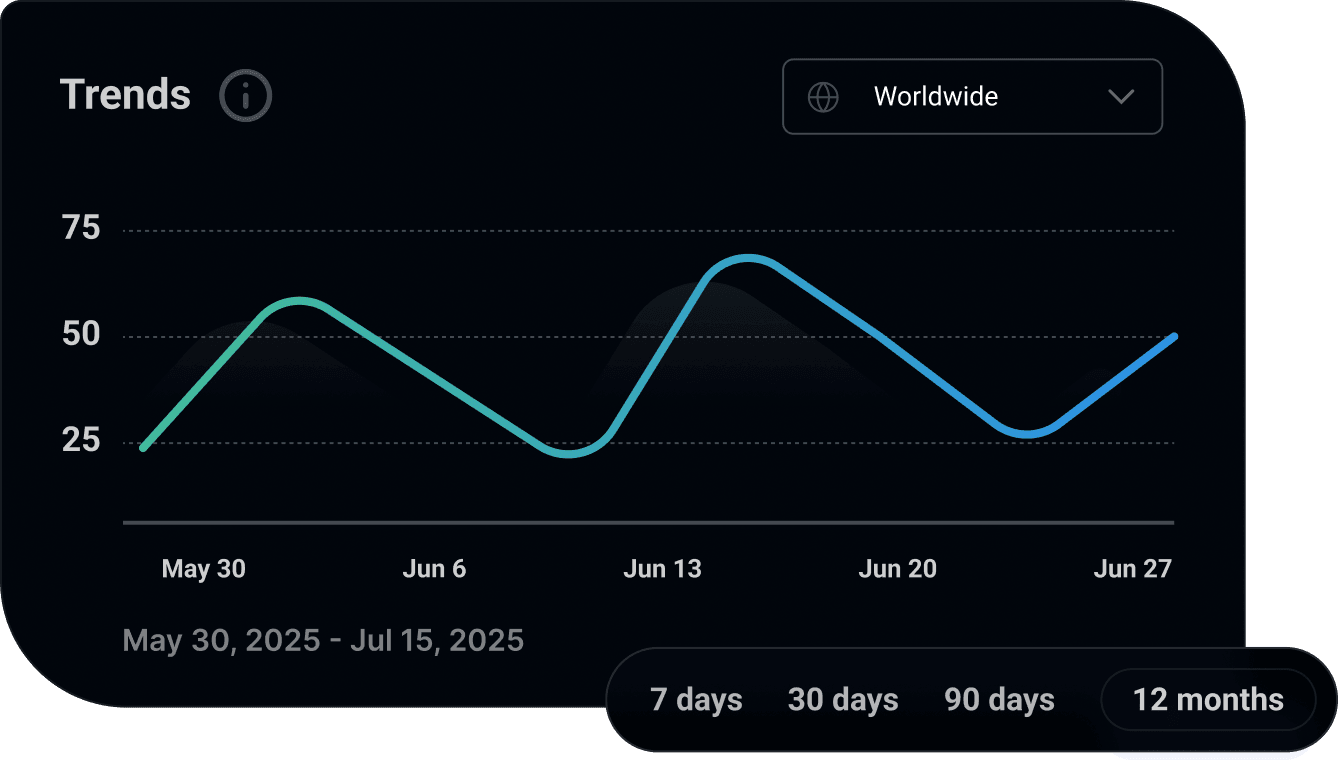Click the Worldwide label text
This screenshot has height=761, width=1339.
935,97
